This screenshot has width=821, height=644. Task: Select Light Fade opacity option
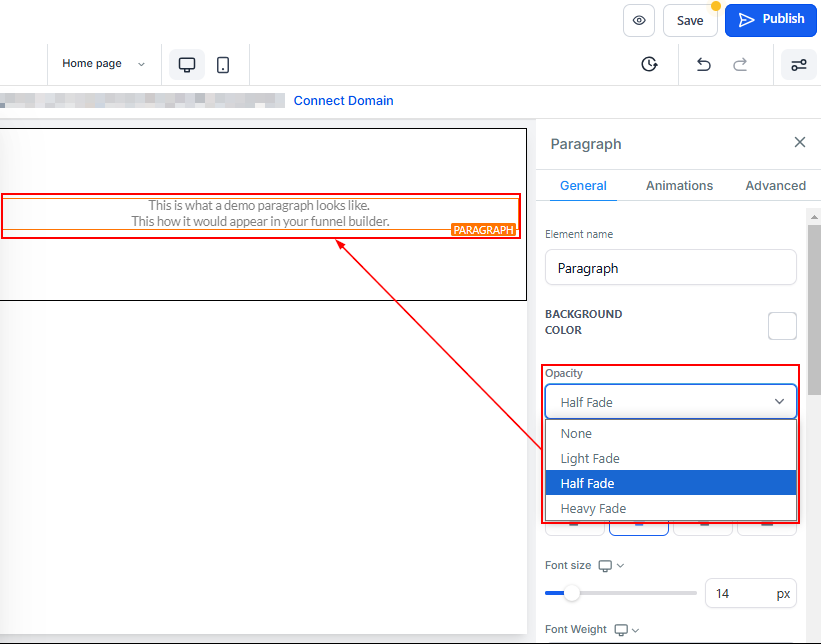[590, 459]
